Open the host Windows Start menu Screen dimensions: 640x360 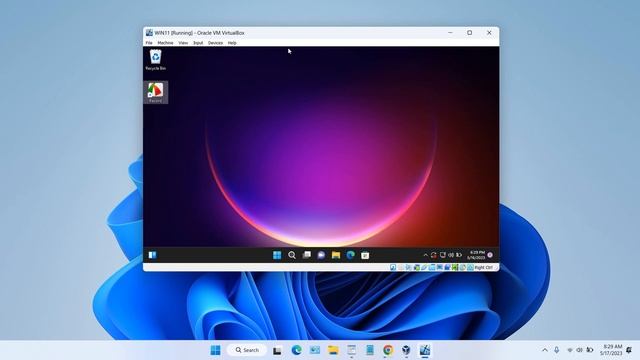(x=216, y=350)
